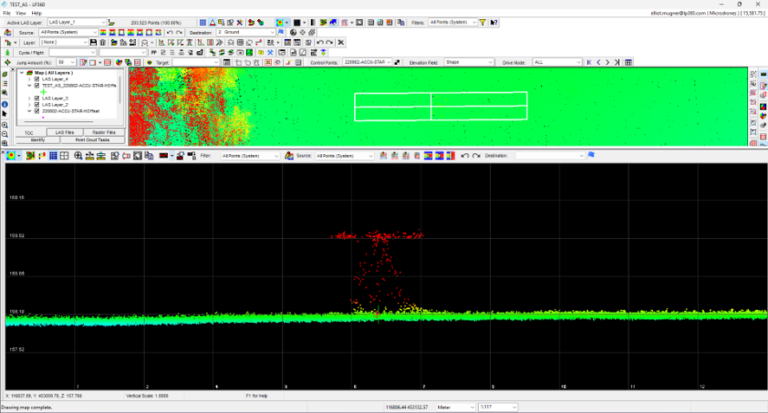Click the What's This help pointer icon
This screenshot has height=413, width=768.
coord(494,23)
